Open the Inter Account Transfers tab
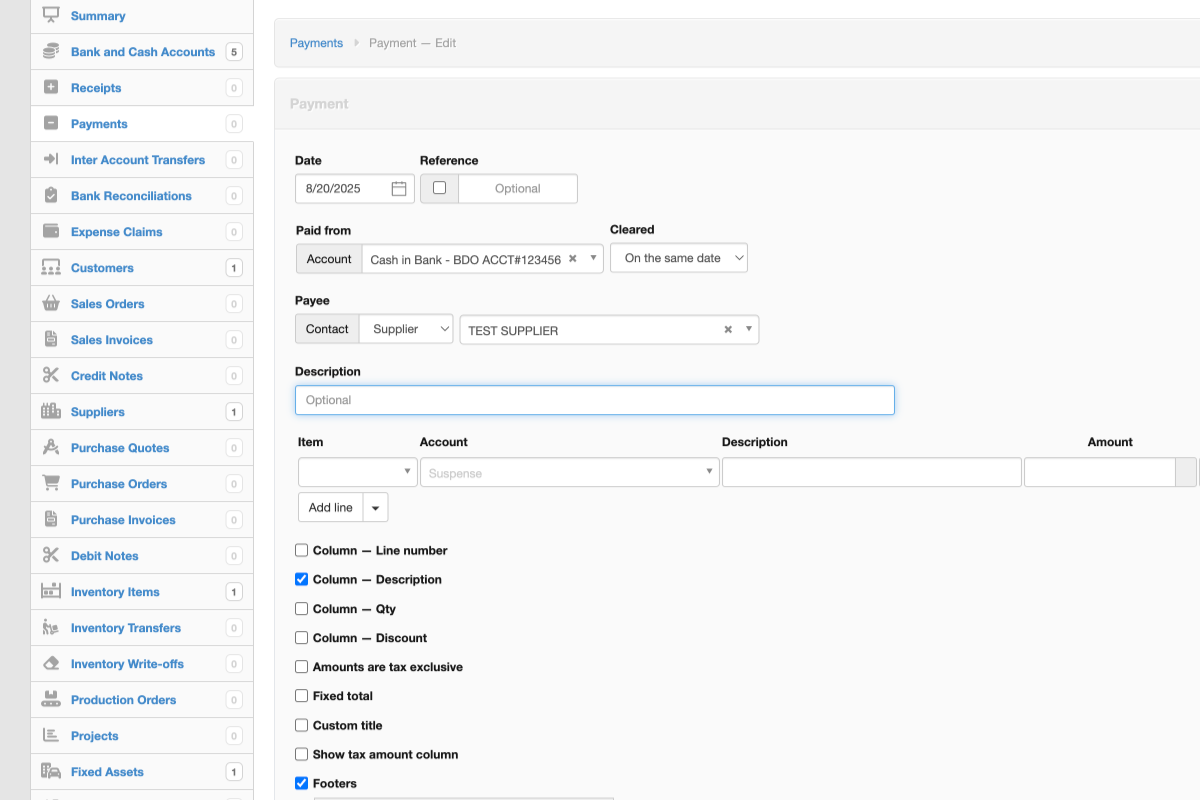 point(137,160)
